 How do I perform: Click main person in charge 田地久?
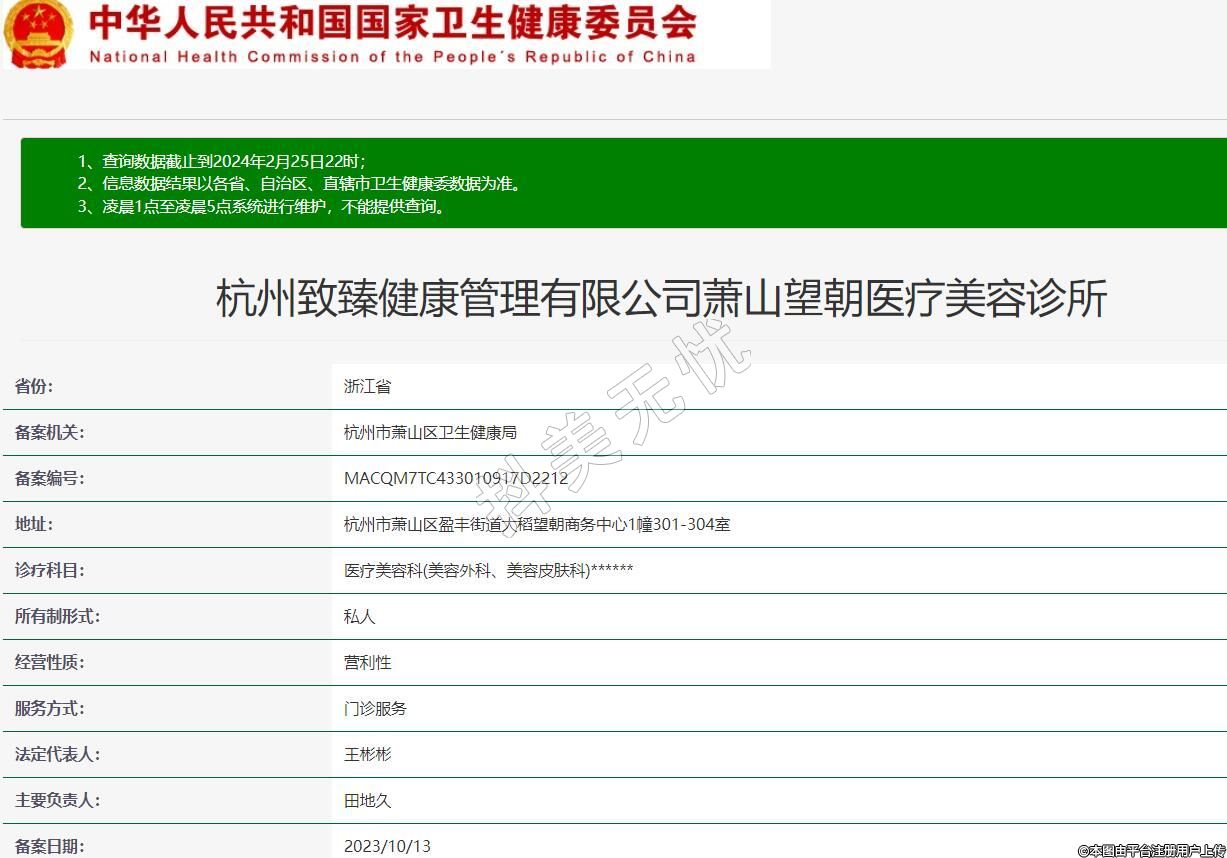click(x=367, y=800)
